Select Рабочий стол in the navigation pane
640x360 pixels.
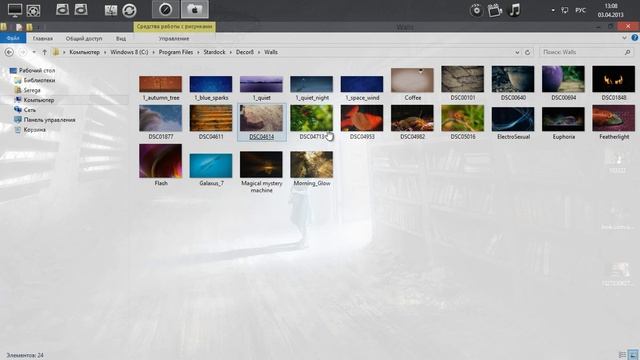point(37,71)
